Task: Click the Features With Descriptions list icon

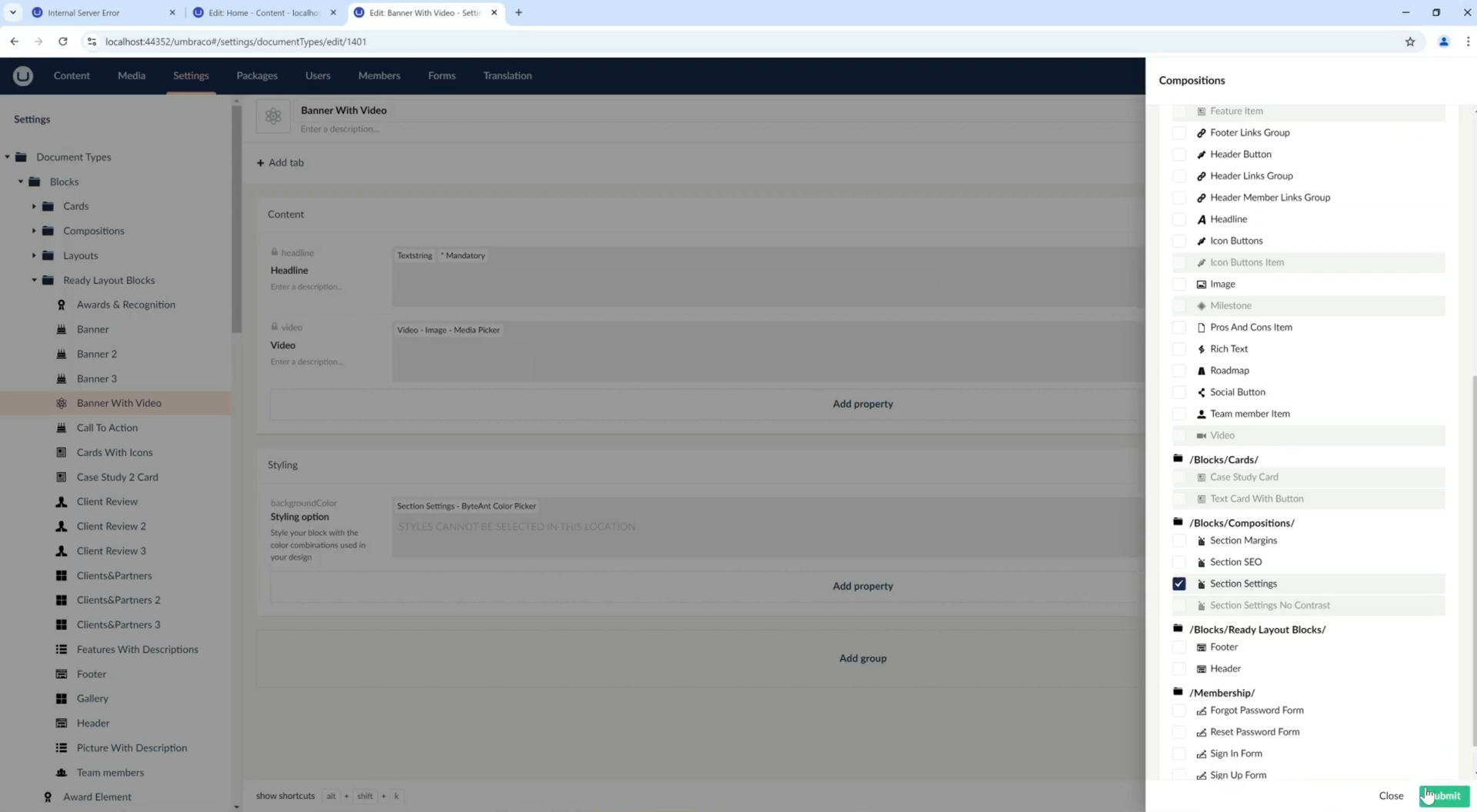Action: point(62,649)
